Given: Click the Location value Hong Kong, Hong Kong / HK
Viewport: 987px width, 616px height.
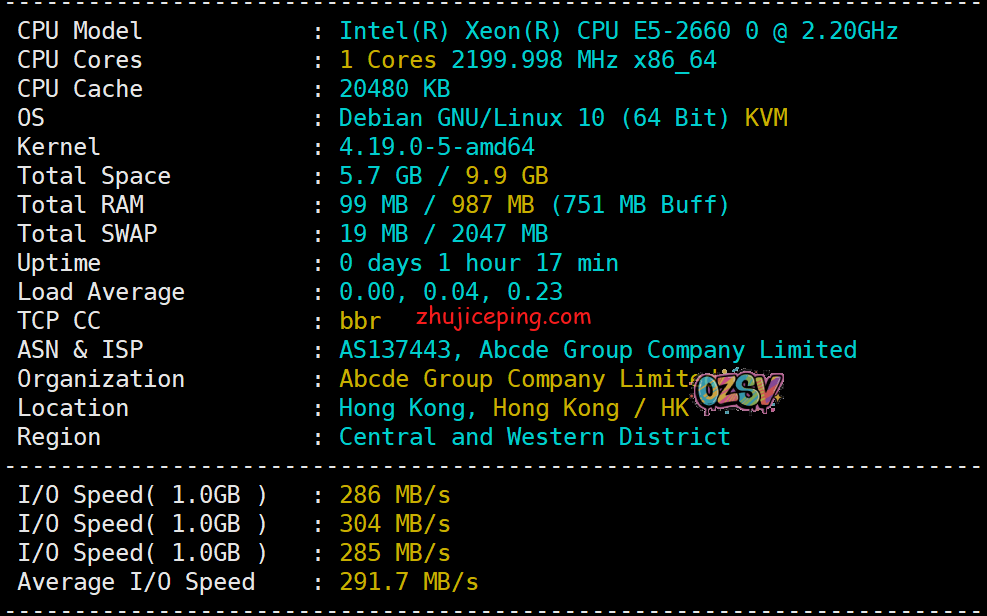Looking at the screenshot, I should point(514,408).
